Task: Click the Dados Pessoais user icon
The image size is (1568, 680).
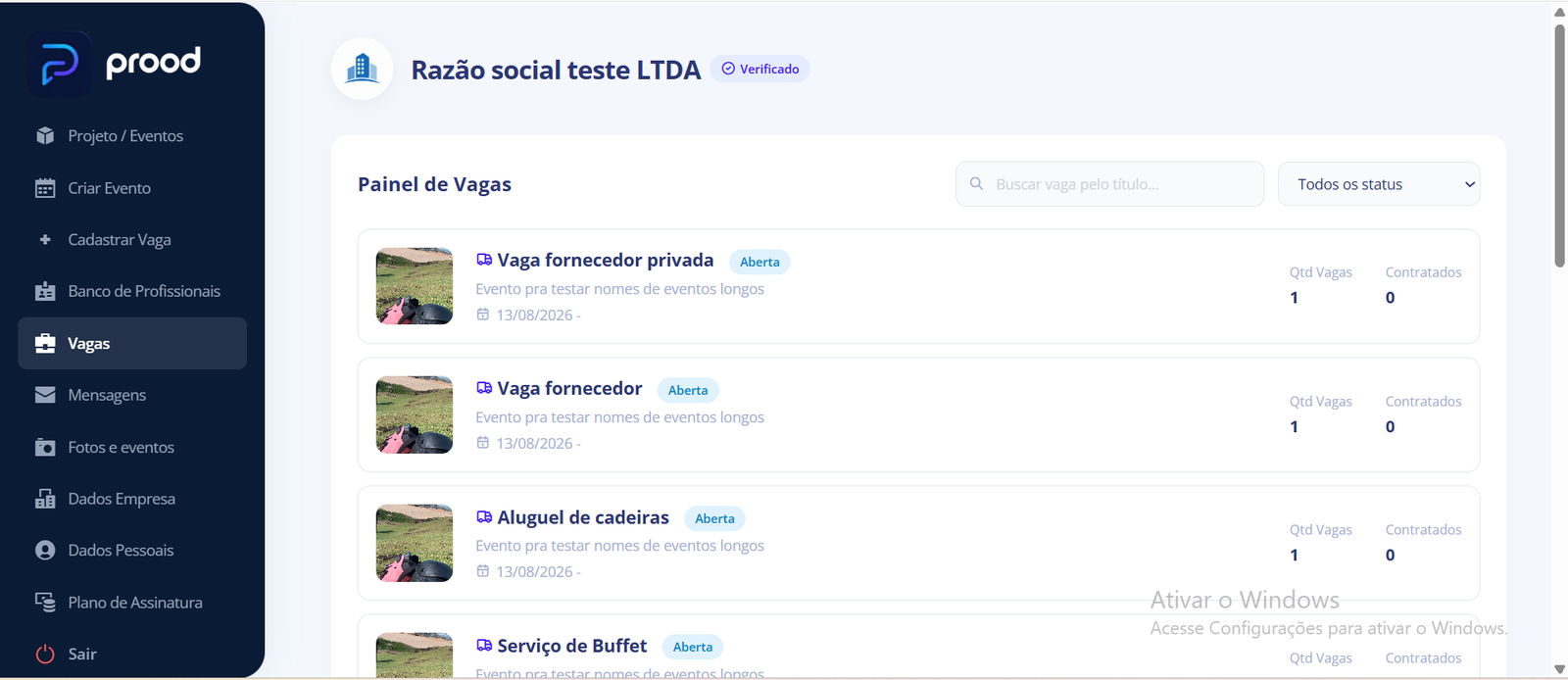Action: [x=45, y=550]
